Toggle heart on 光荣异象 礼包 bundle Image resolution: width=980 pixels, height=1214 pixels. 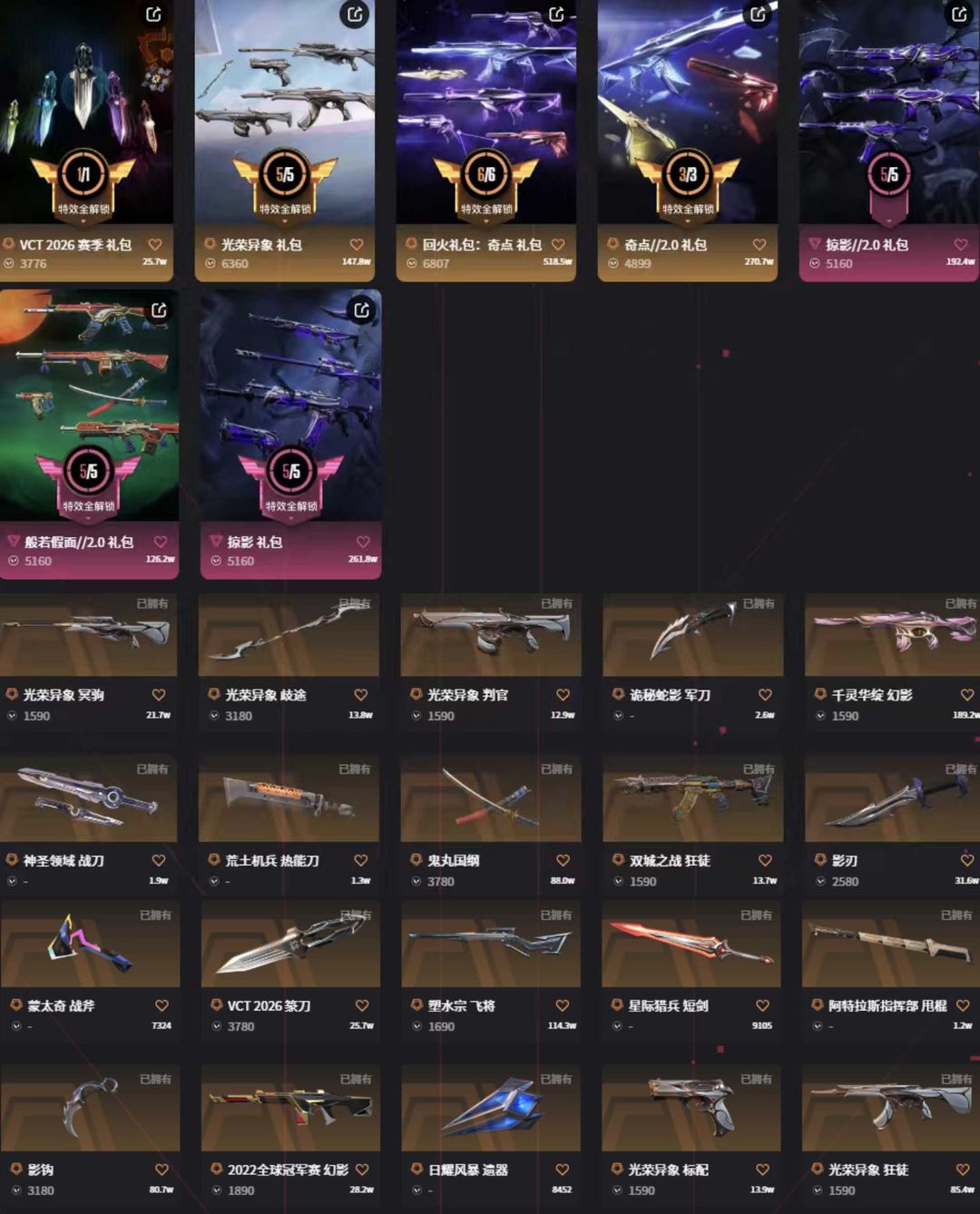click(357, 245)
